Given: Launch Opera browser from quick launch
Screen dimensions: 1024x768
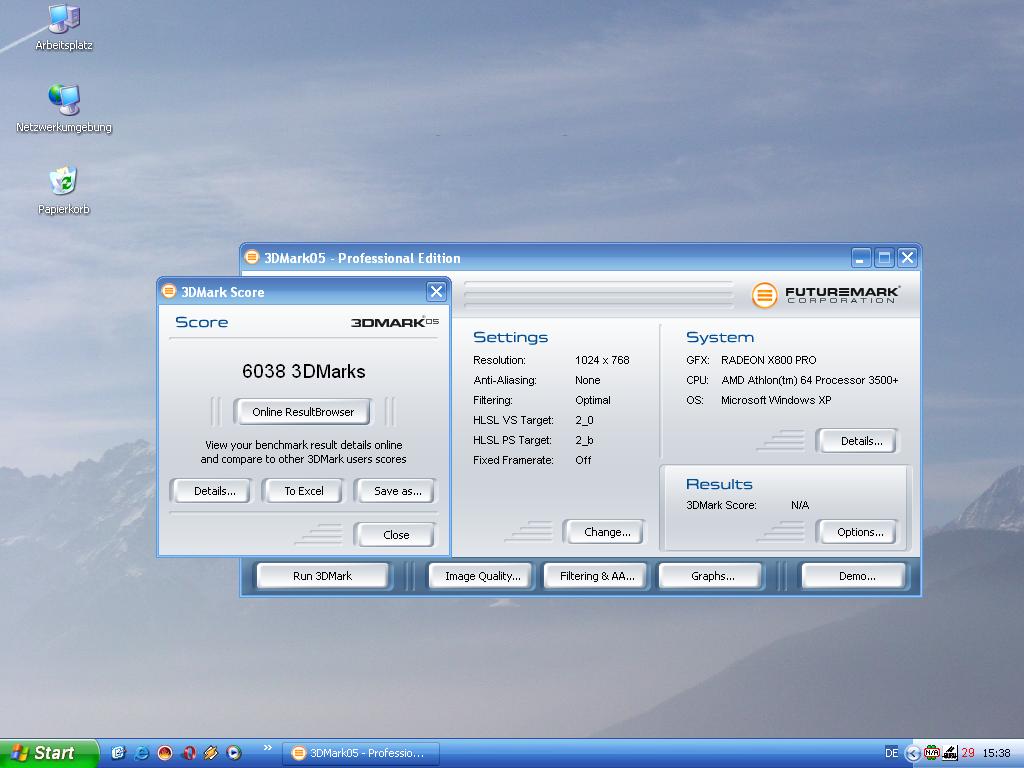Looking at the screenshot, I should (188, 753).
